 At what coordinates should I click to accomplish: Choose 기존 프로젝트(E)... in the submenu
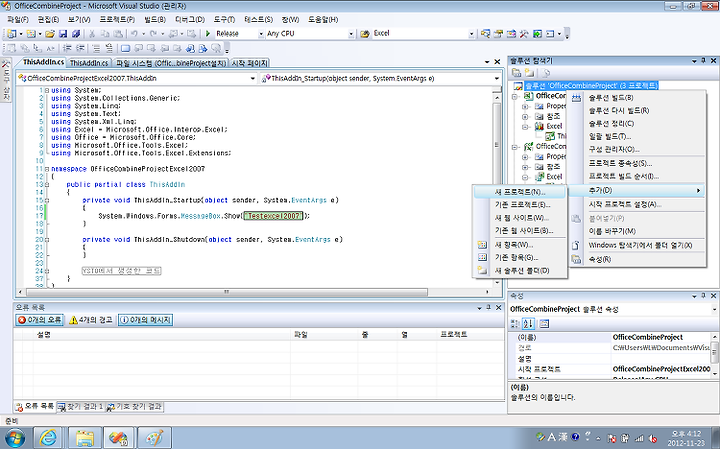(520, 205)
